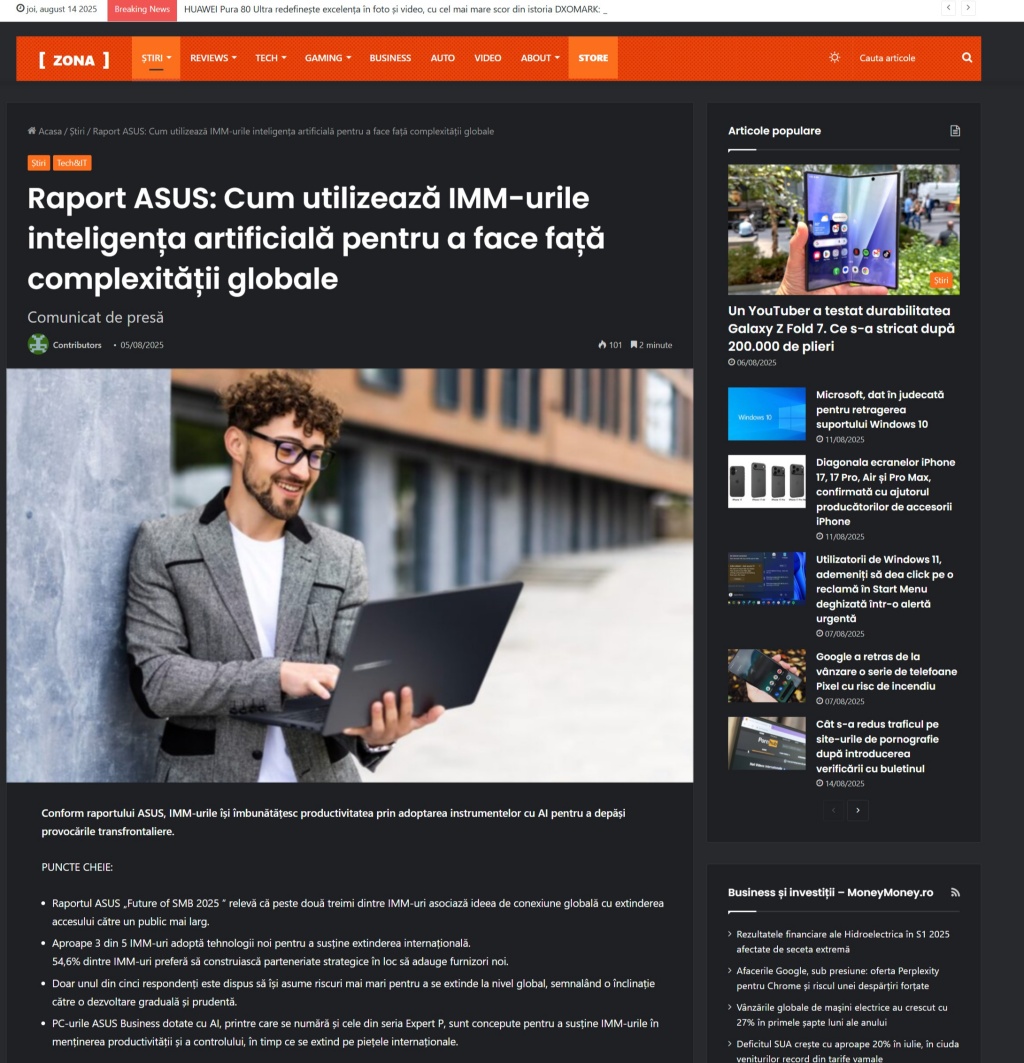Click the Breaking News label

(x=142, y=9)
